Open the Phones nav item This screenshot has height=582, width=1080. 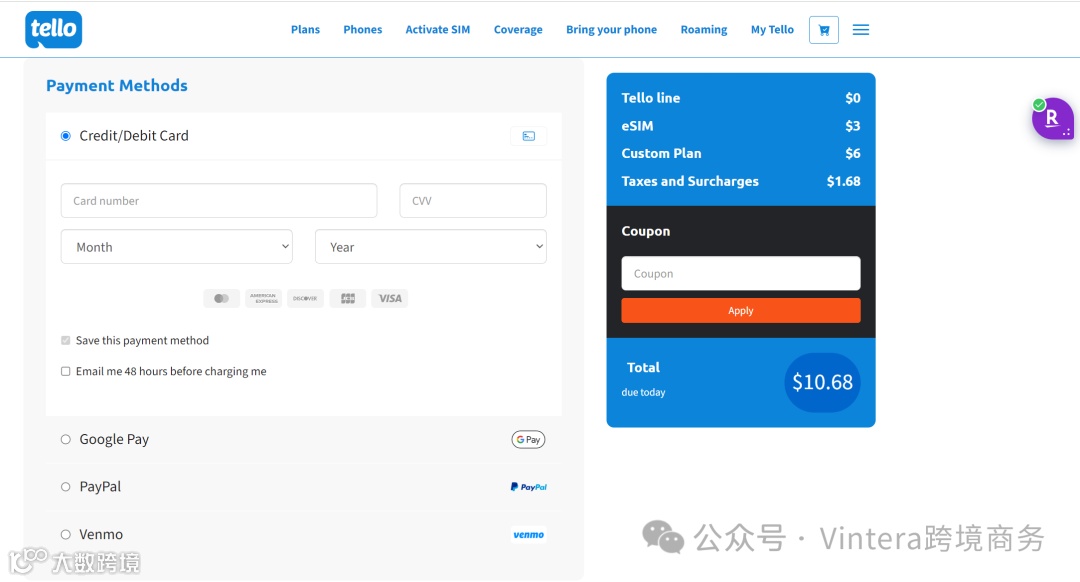click(363, 30)
